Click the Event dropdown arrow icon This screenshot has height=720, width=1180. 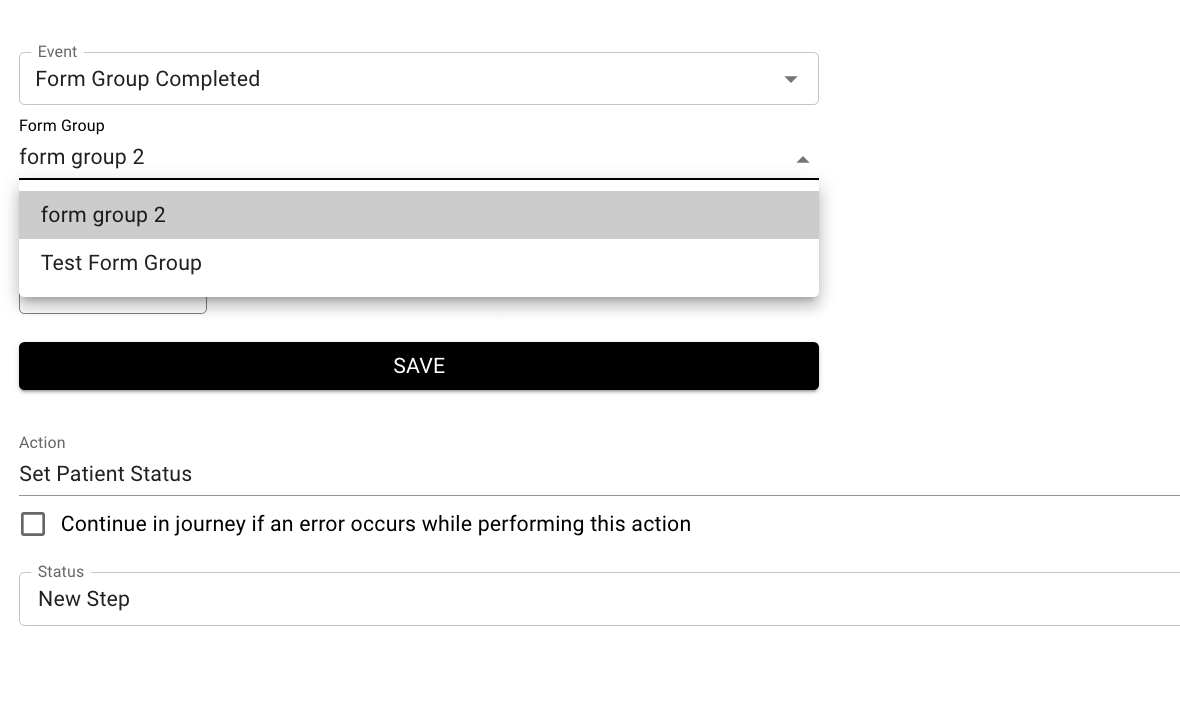pos(791,79)
